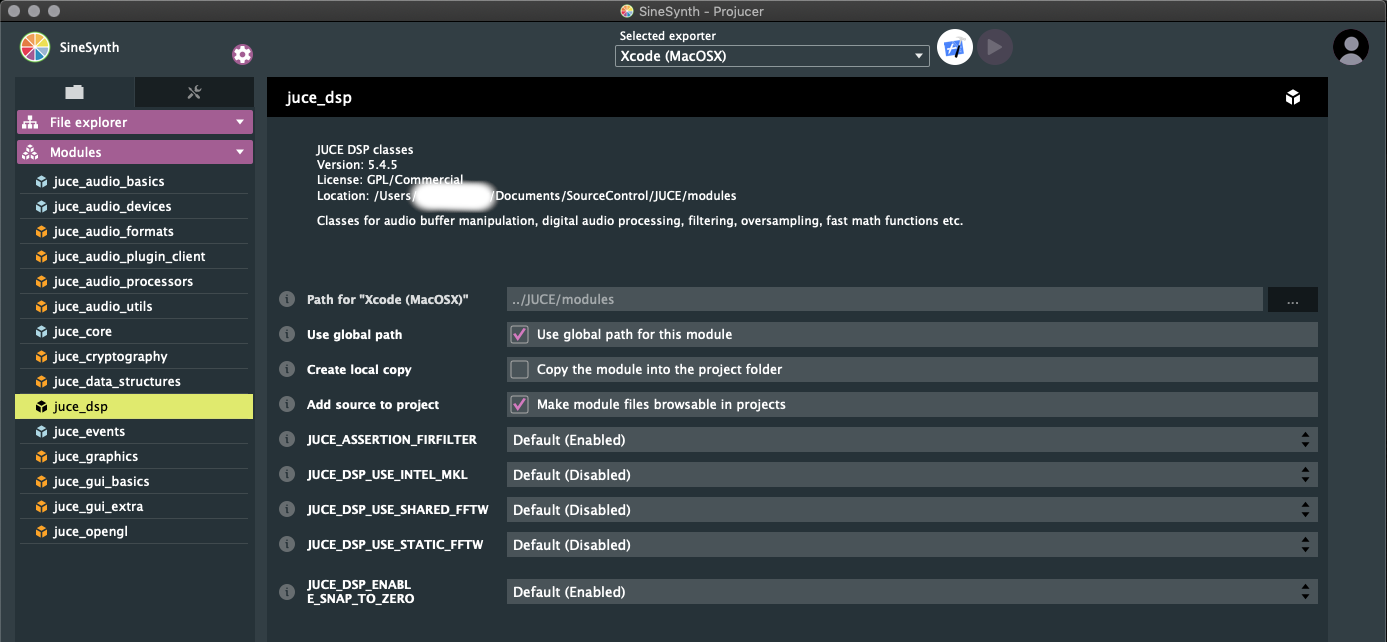Click info icon for JUCE_DSP_USE_SHARED_FFTW

287,509
